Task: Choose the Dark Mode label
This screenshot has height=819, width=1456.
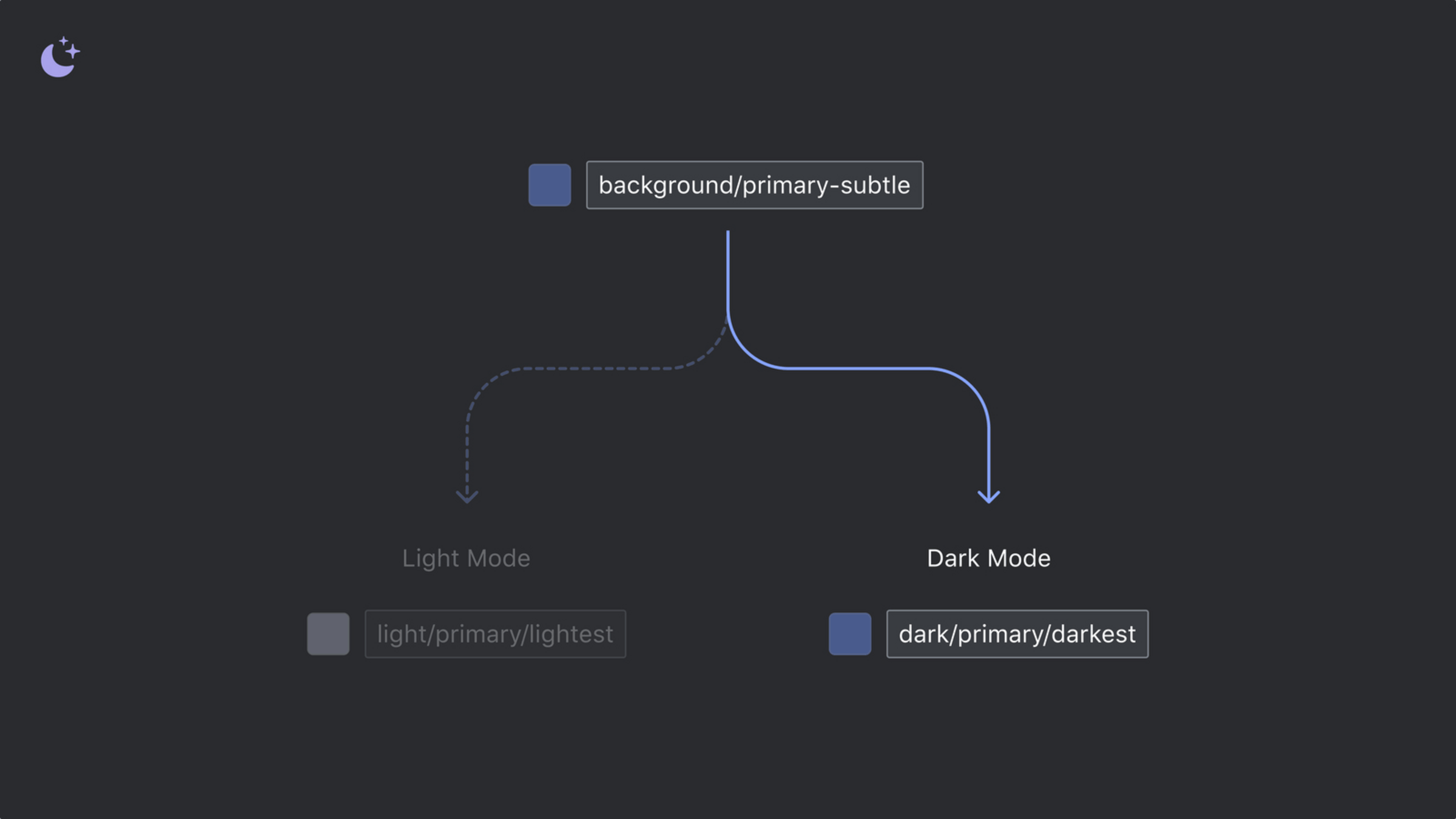Action: 988,558
